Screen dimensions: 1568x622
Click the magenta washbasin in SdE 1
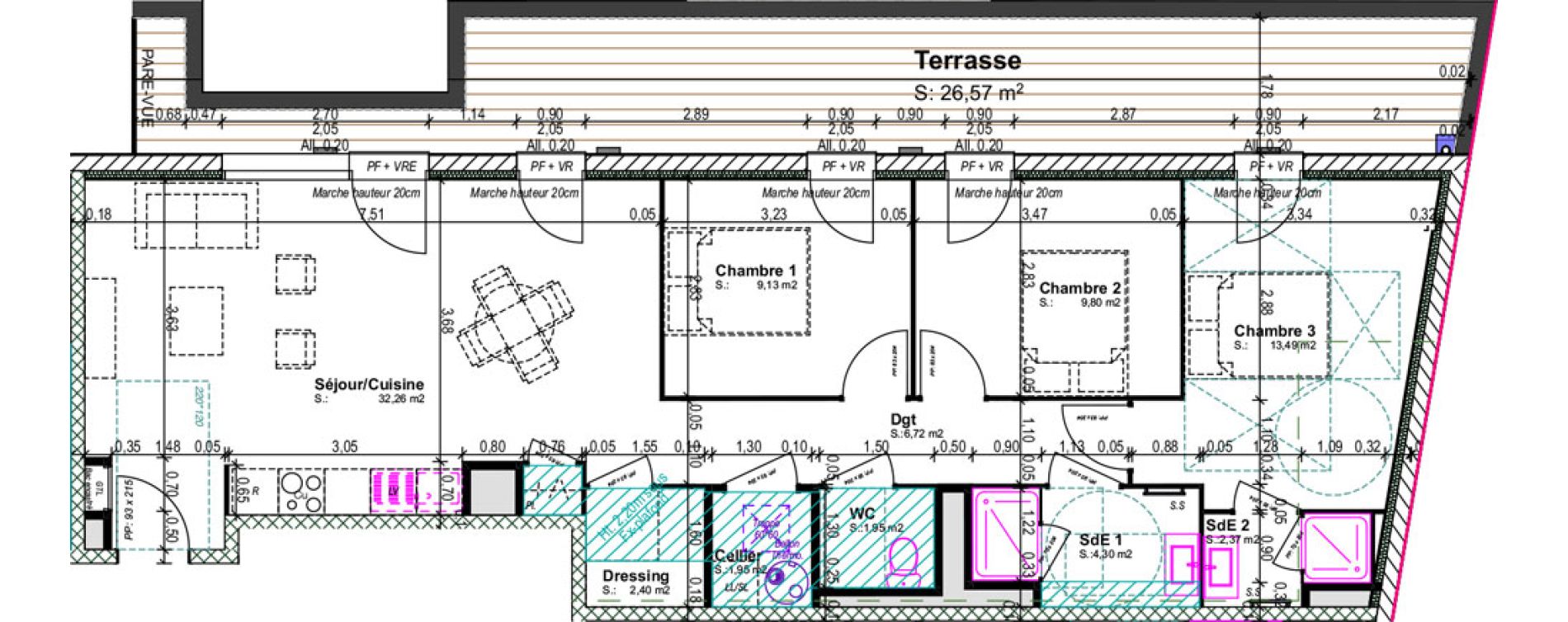[1183, 564]
